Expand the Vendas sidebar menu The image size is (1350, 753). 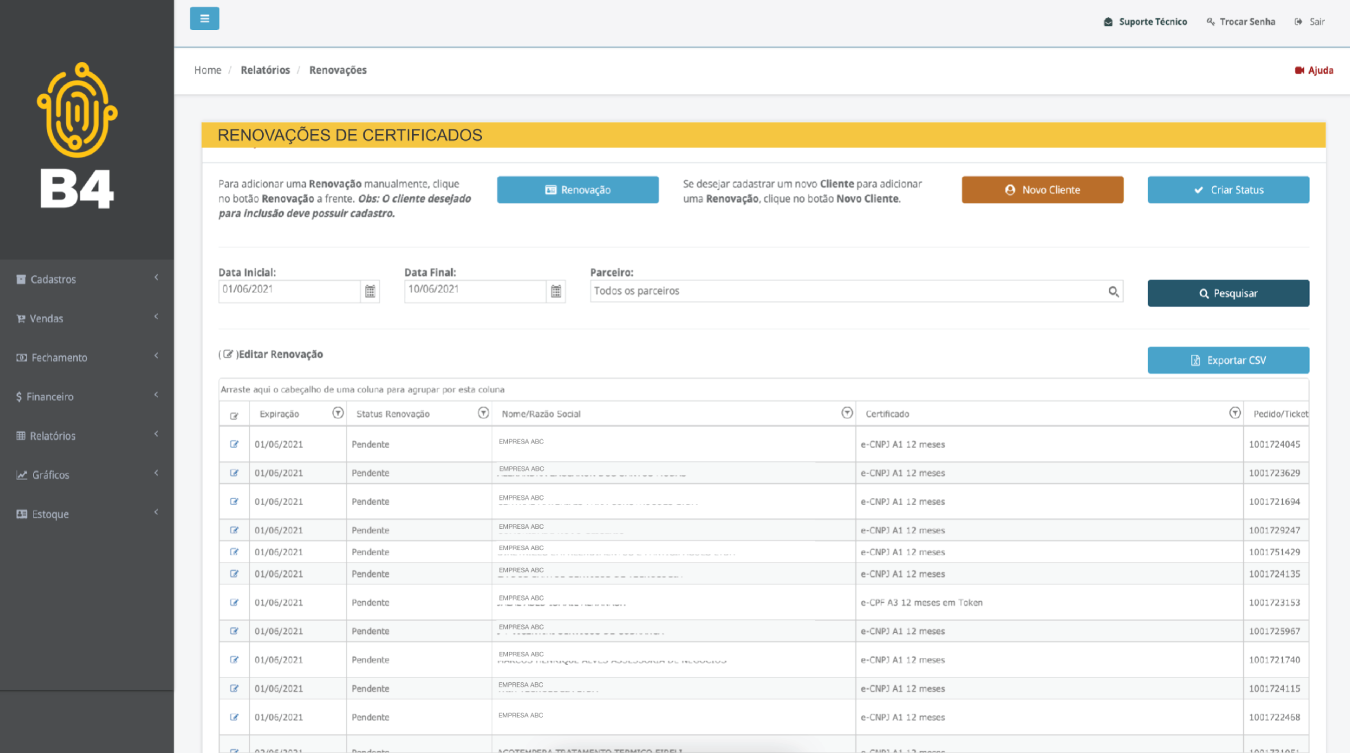tap(87, 318)
